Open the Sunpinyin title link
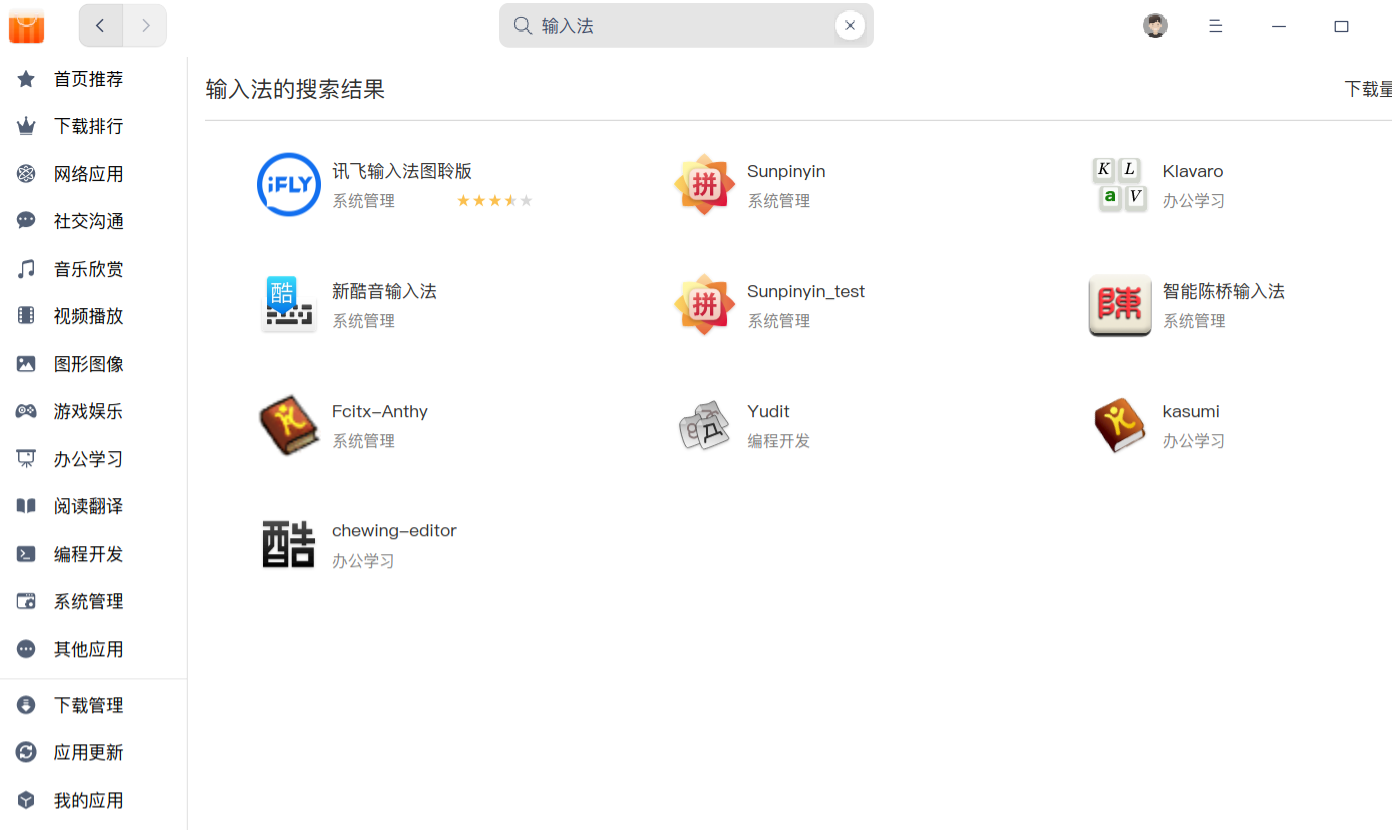 786,171
